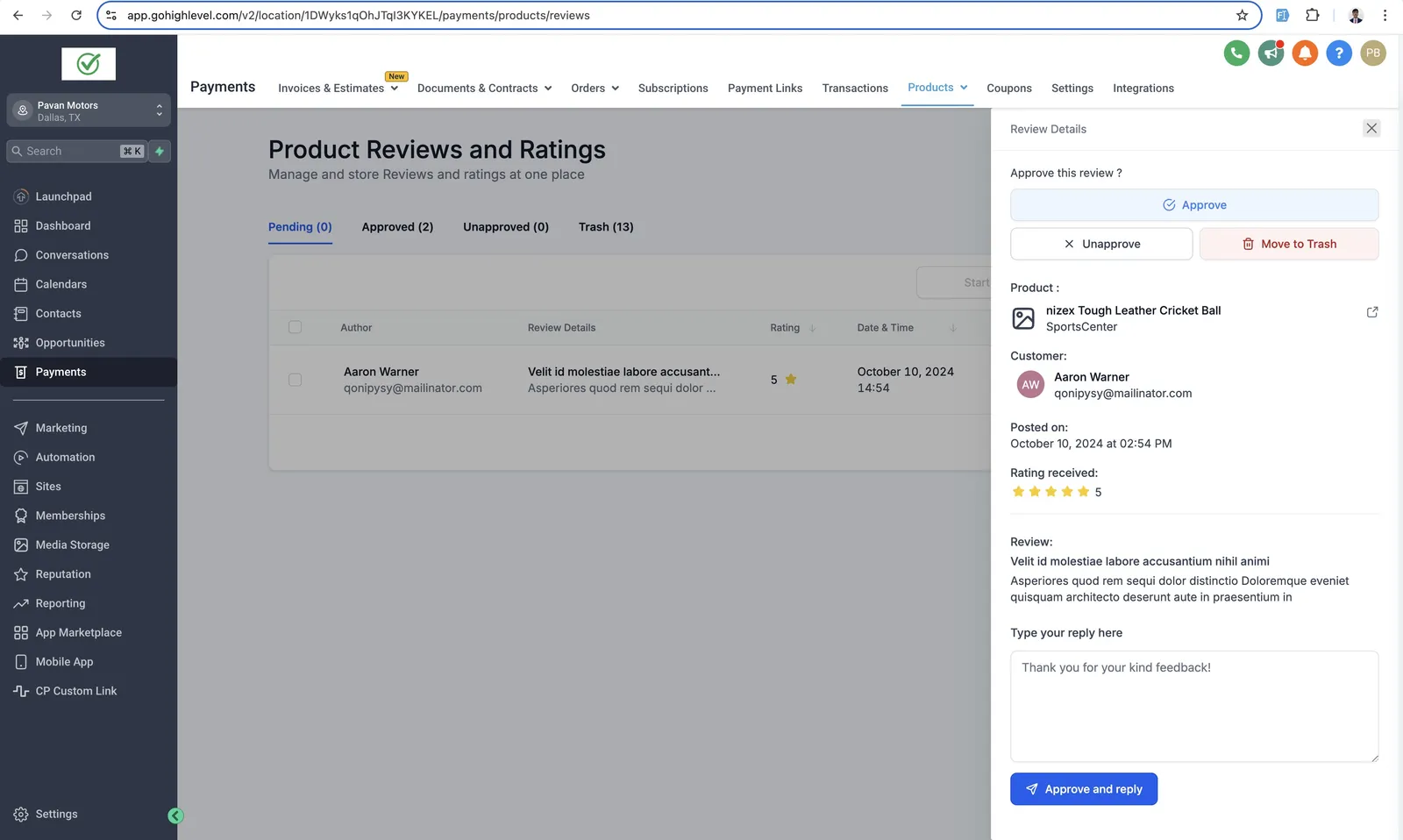The image size is (1403, 840).
Task: Open the orange notifications bell
Action: (x=1305, y=53)
